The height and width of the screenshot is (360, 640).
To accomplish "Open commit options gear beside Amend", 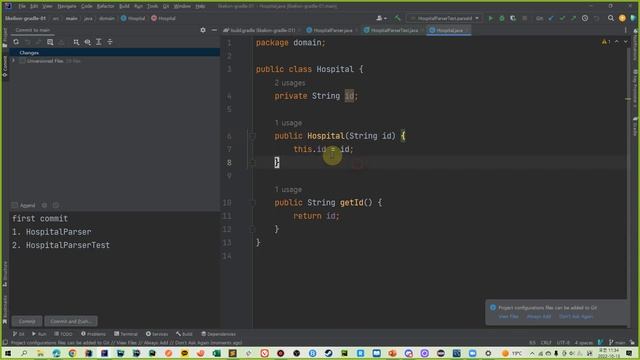I will 44,205.
